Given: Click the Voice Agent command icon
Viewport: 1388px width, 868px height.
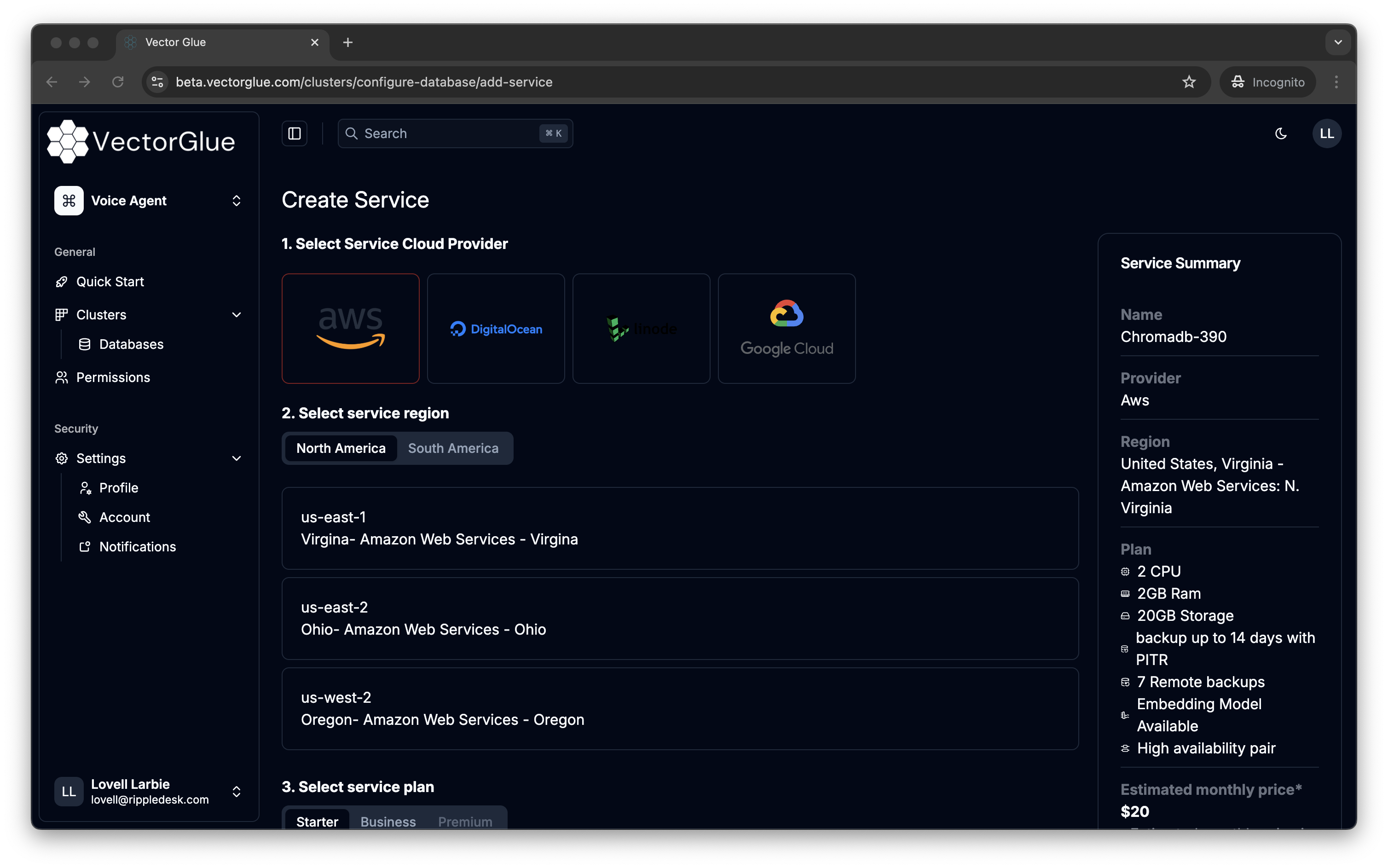Looking at the screenshot, I should point(69,200).
